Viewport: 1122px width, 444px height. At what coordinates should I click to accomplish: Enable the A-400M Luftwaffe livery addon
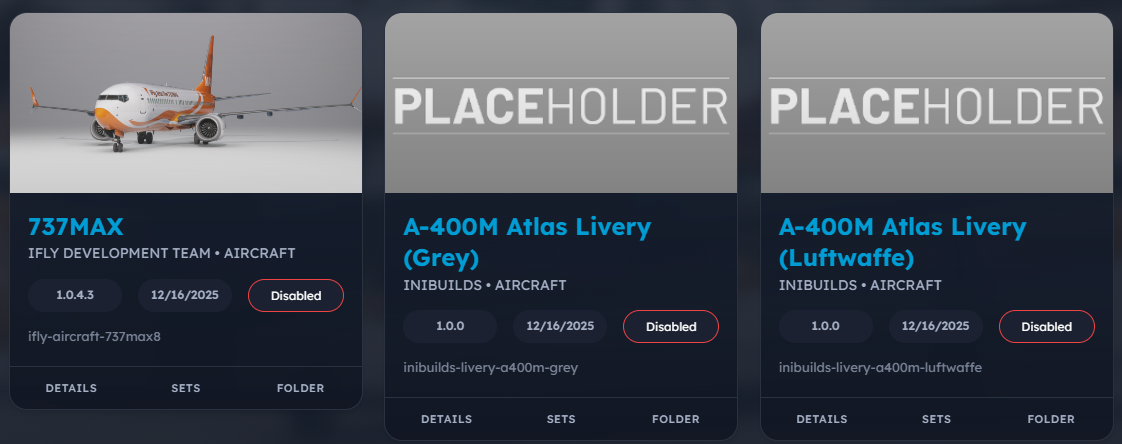point(1046,327)
